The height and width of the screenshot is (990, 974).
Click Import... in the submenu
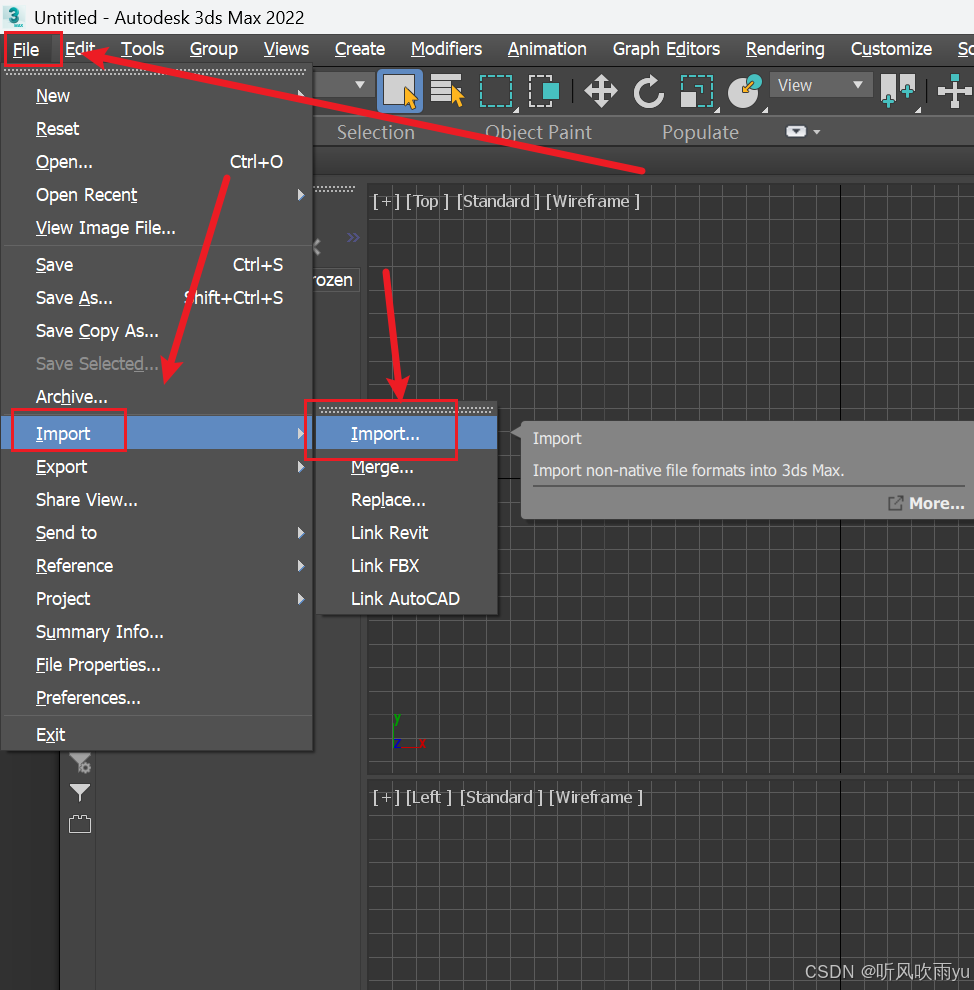pos(407,434)
